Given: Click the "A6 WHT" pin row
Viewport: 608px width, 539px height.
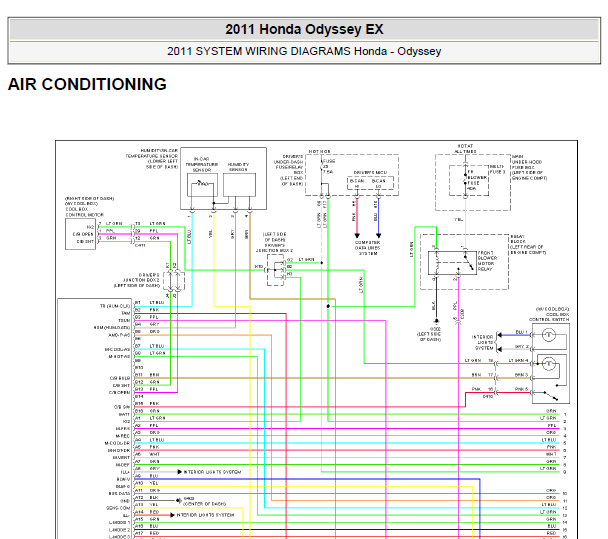Looking at the screenshot, I should 147,454.
